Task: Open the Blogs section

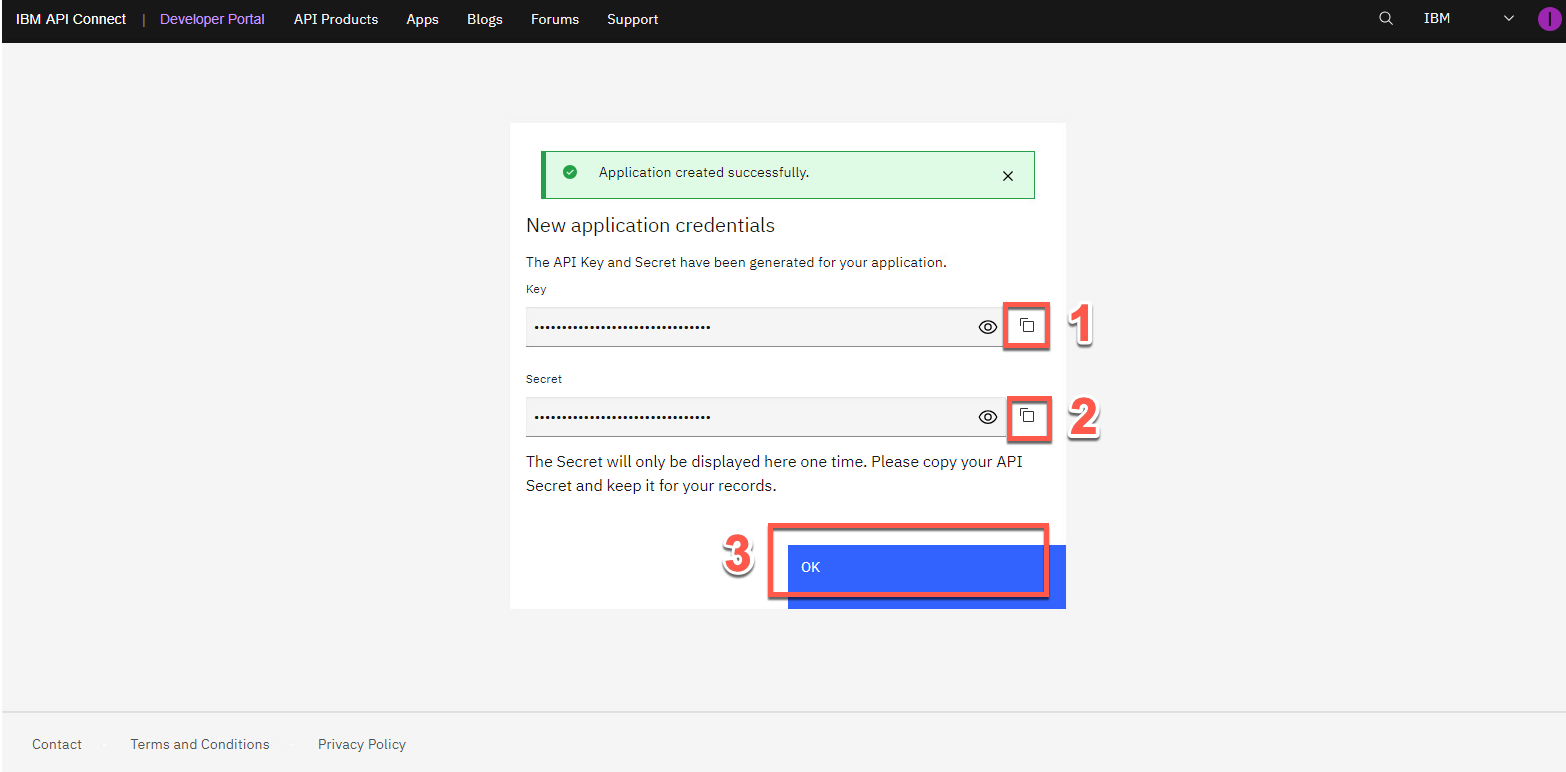Action: [x=485, y=19]
